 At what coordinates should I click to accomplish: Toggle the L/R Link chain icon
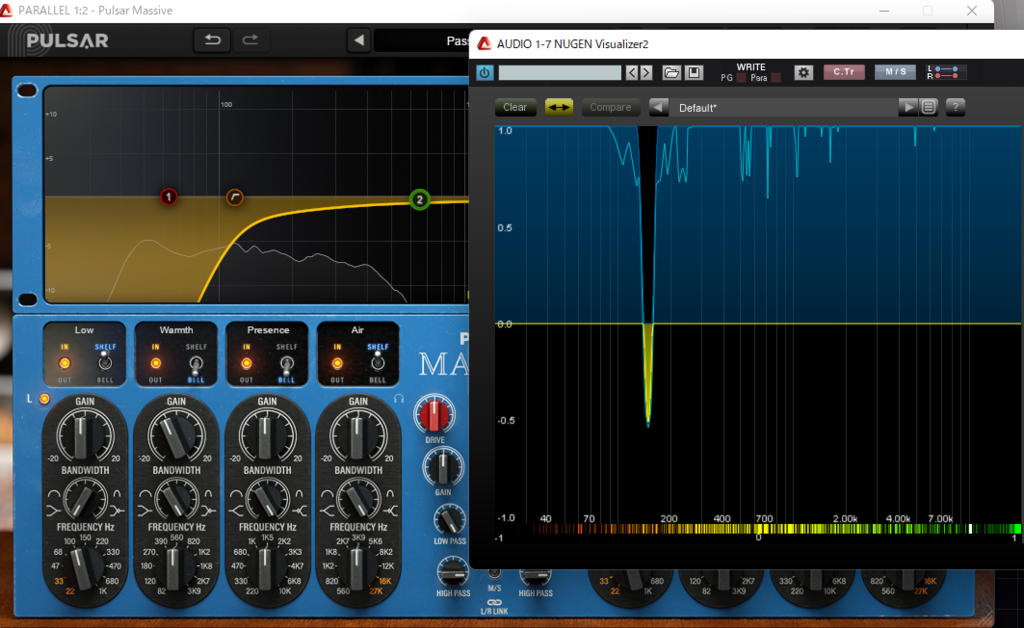click(x=494, y=602)
